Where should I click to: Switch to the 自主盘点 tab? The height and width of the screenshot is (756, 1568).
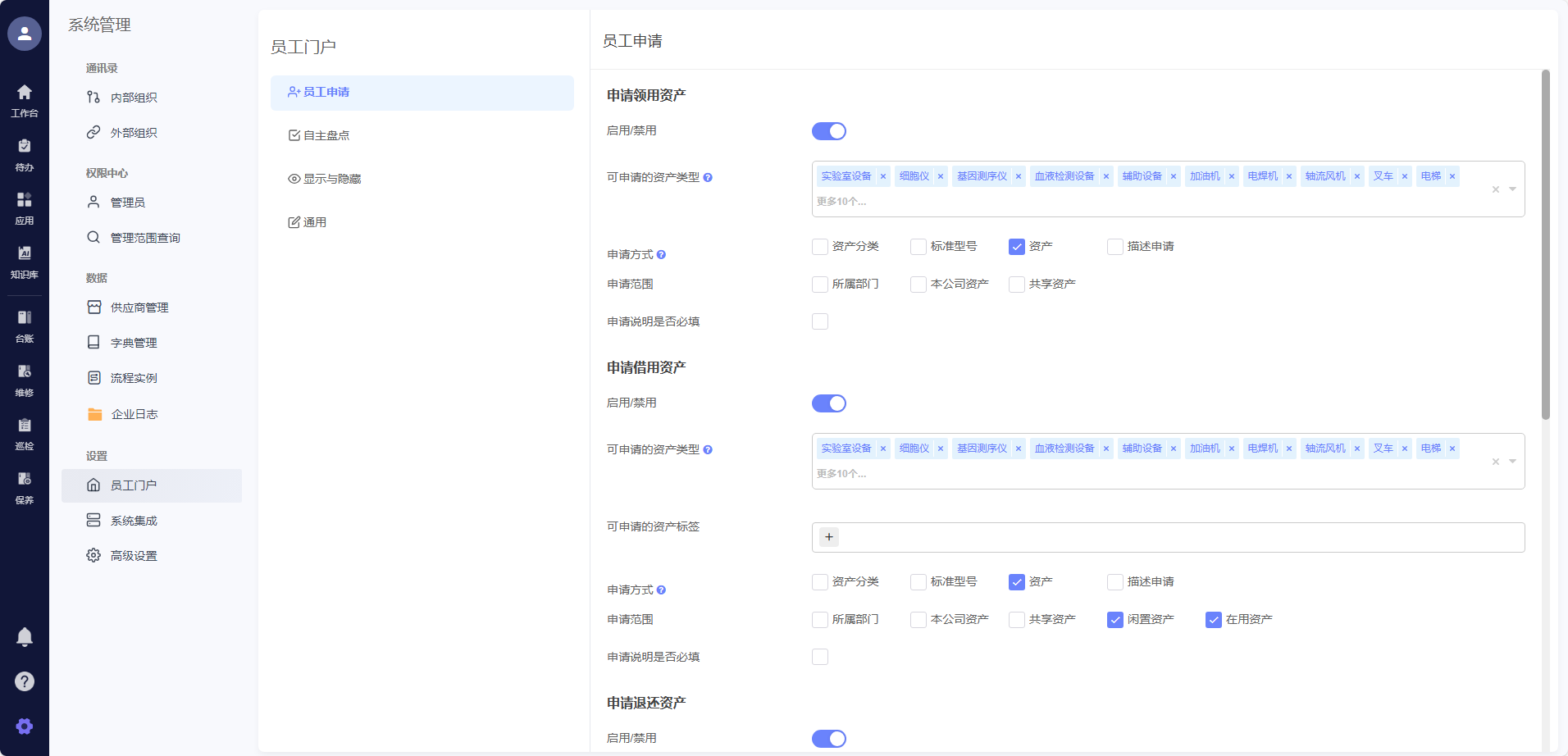[326, 135]
